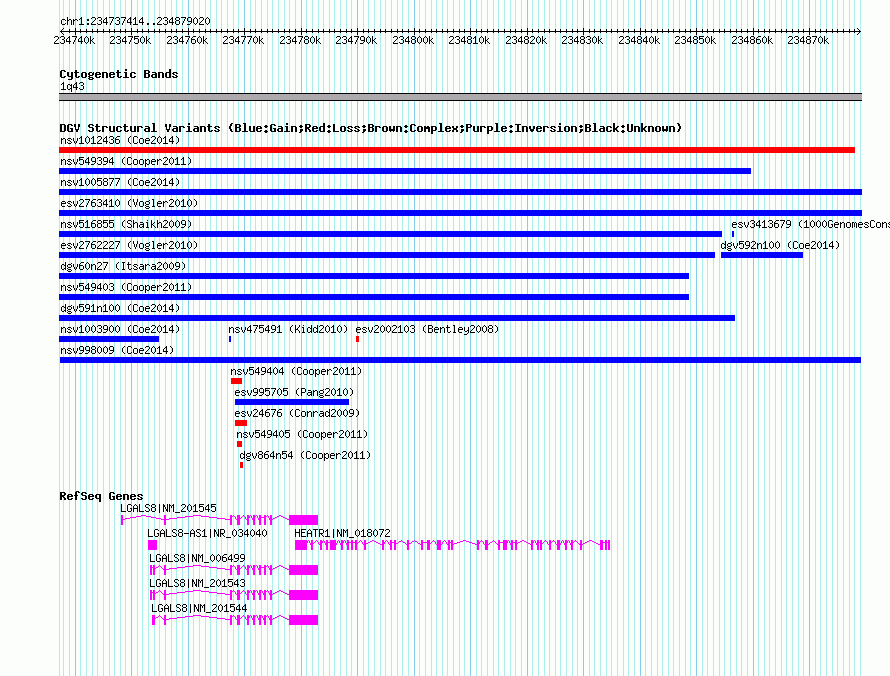
Task: Open the HEATR1|NM_018072 gene label
Action: click(342, 533)
